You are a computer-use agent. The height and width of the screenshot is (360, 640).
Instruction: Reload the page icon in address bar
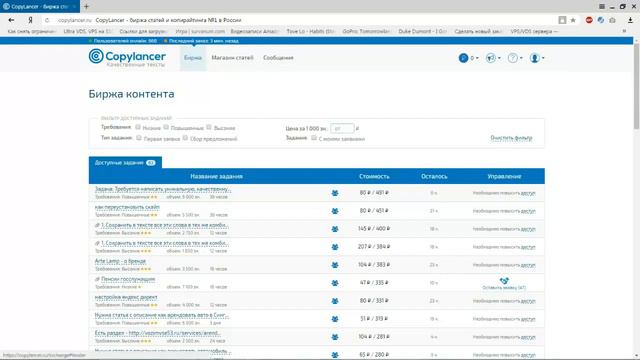click(x=47, y=20)
